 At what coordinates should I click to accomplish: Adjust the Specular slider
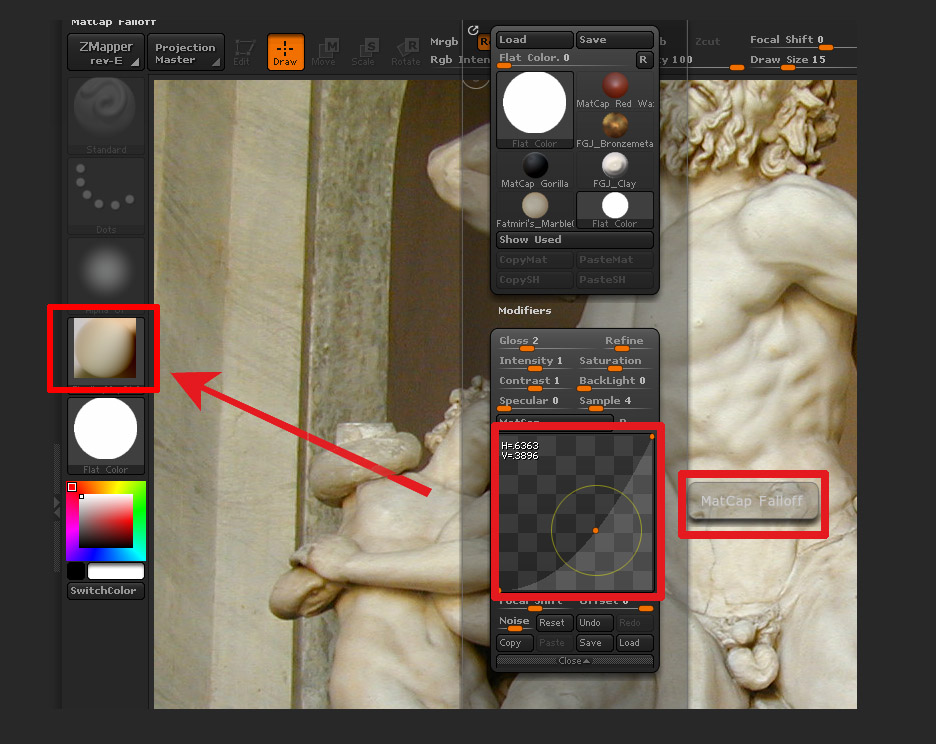pyautogui.click(x=535, y=402)
